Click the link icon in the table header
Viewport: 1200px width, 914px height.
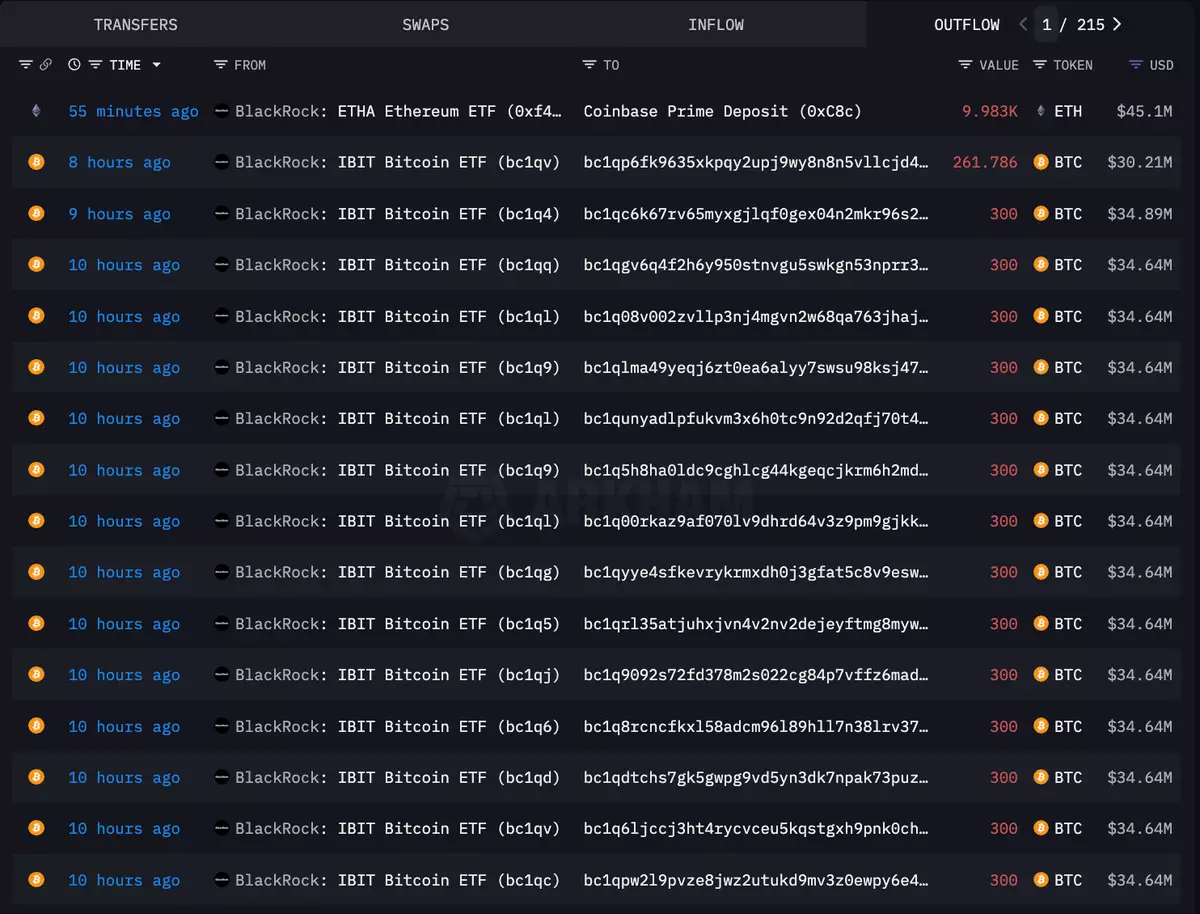(46, 65)
